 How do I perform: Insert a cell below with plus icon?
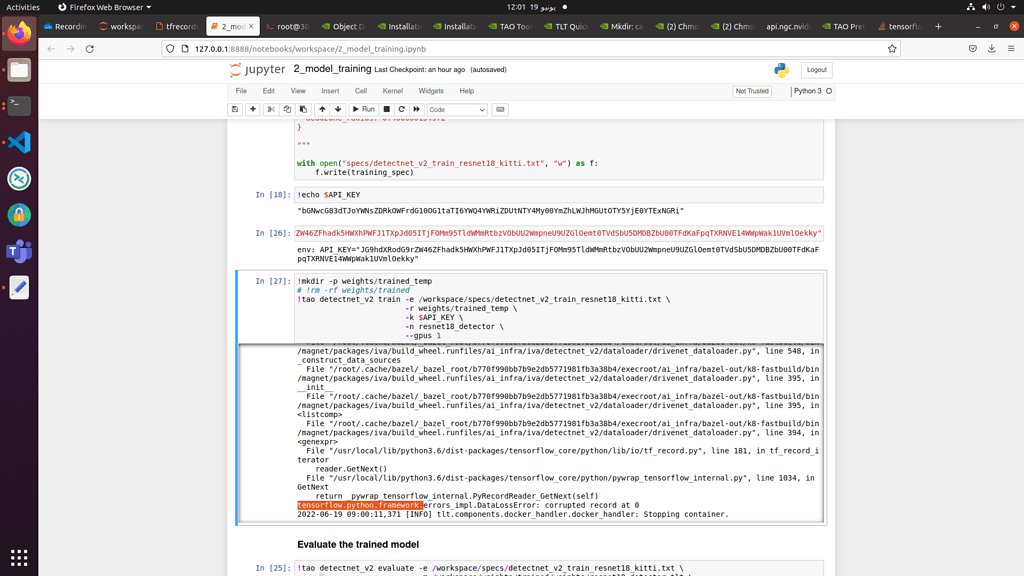coord(253,109)
